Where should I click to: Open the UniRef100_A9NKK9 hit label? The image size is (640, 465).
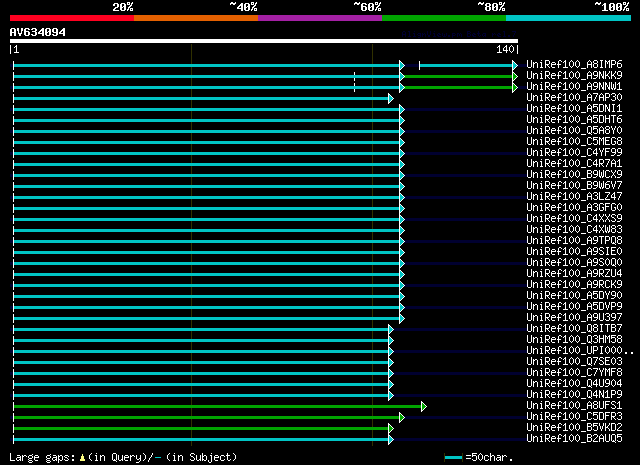[x=574, y=76]
